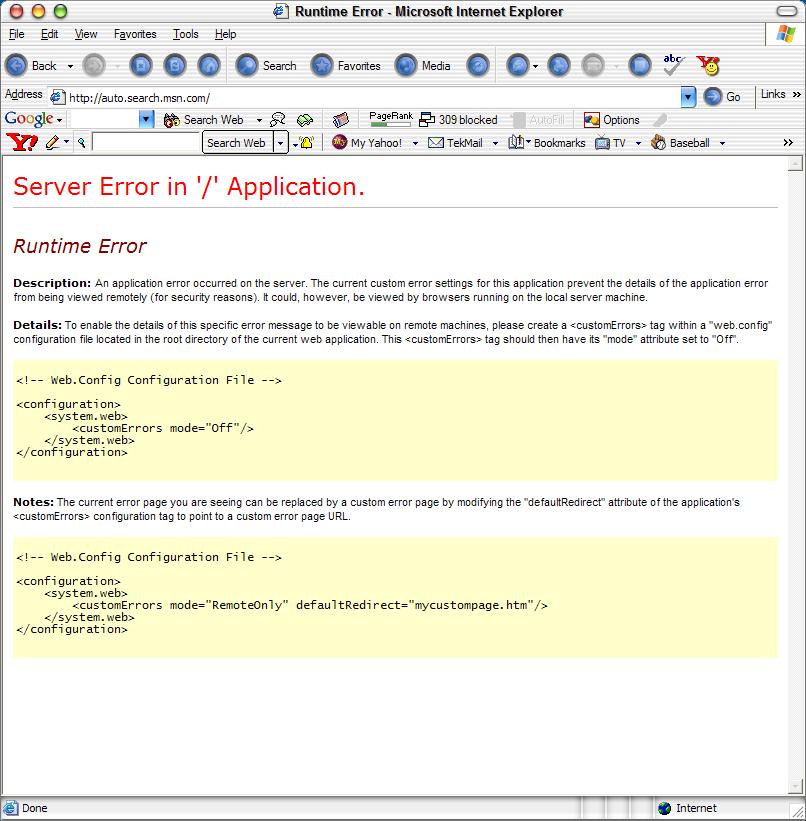Click the Yahoo alerts bell icon
The width and height of the screenshot is (806, 821).
306,142
